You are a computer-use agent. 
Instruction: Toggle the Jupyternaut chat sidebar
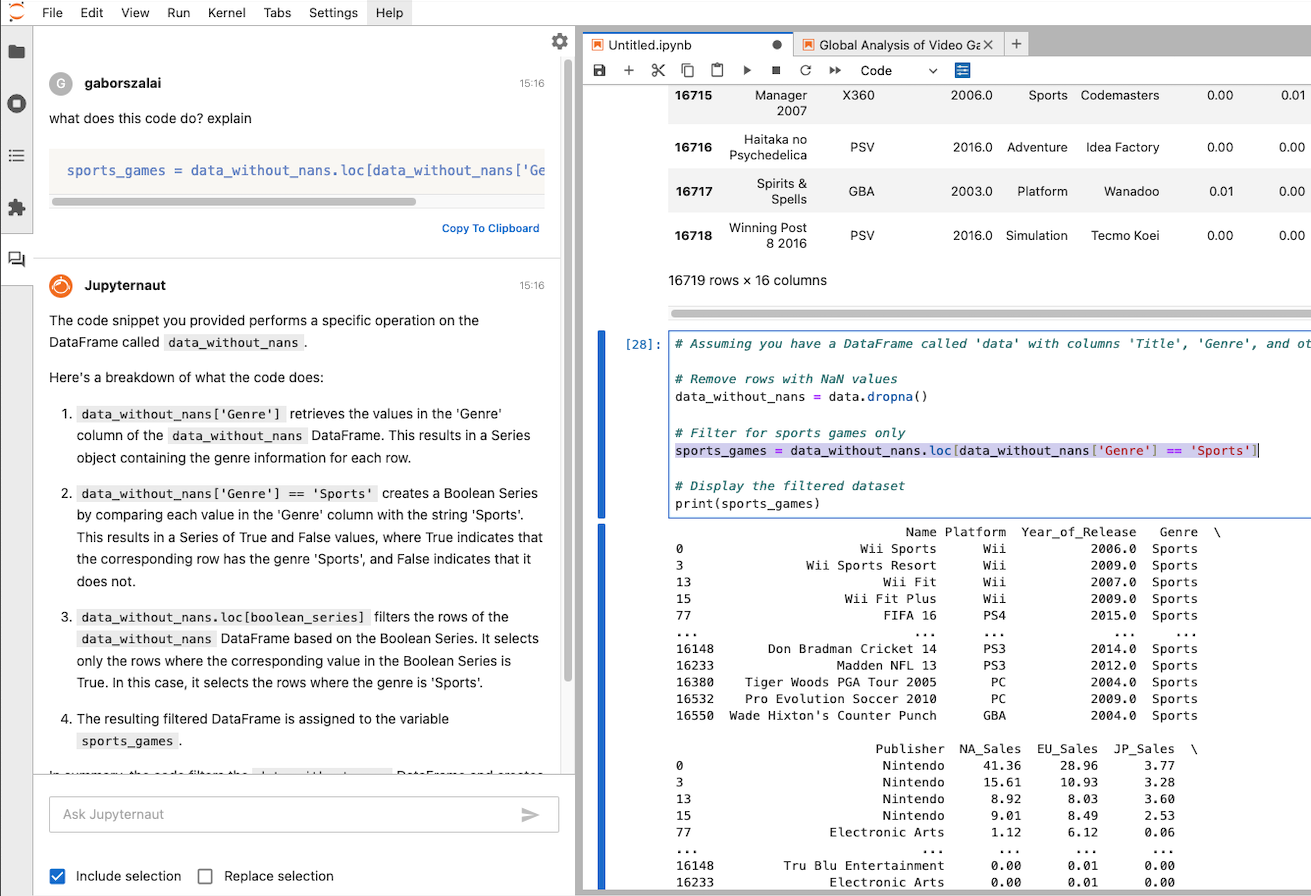pyautogui.click(x=16, y=259)
